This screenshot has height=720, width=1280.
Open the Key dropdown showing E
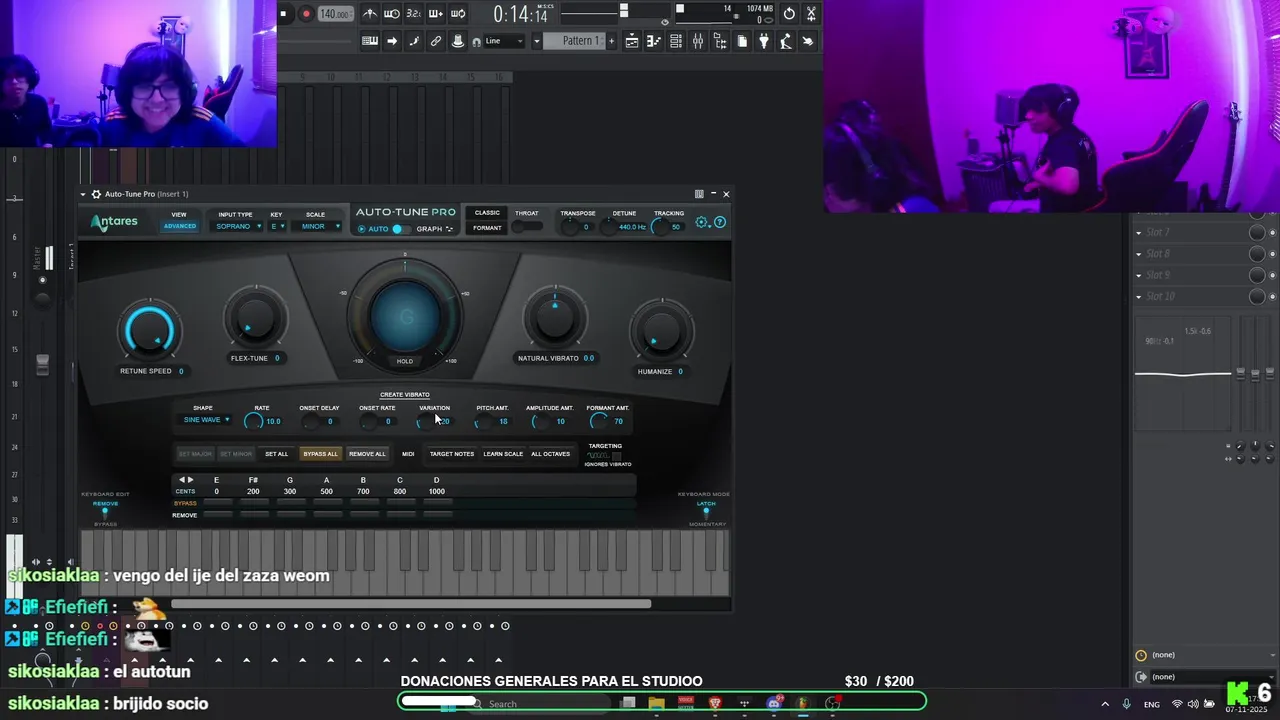coord(277,226)
